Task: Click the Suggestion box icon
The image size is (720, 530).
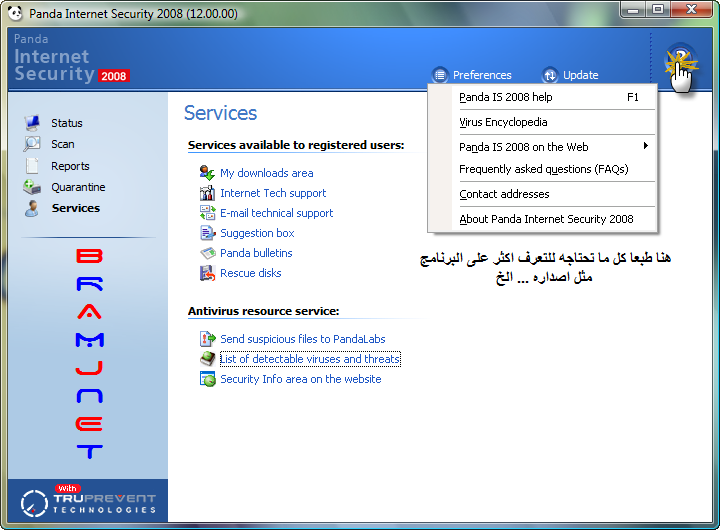Action: 207,233
